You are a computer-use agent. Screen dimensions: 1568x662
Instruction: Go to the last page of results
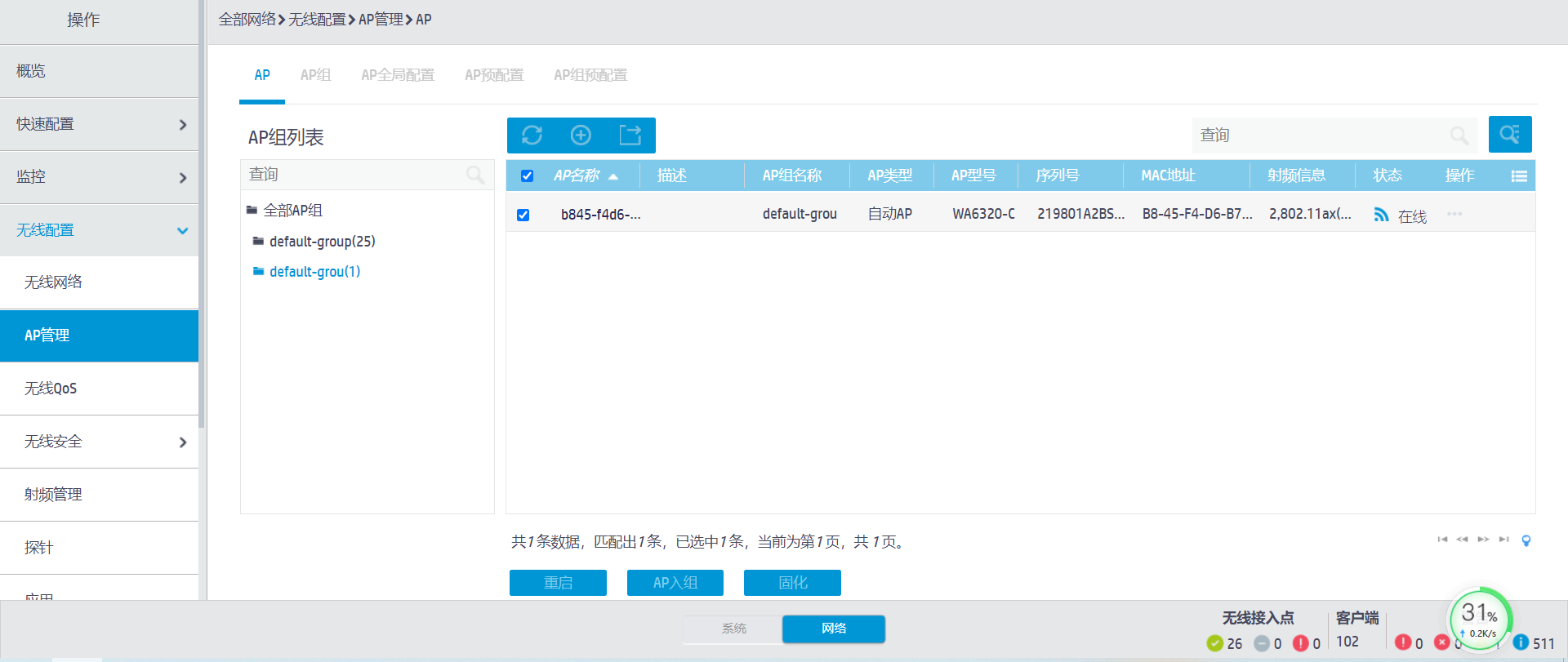[1503, 540]
